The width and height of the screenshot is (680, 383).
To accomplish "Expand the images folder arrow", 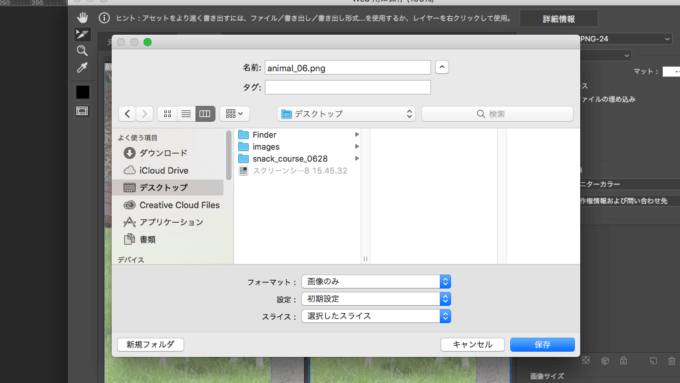I will (x=356, y=147).
